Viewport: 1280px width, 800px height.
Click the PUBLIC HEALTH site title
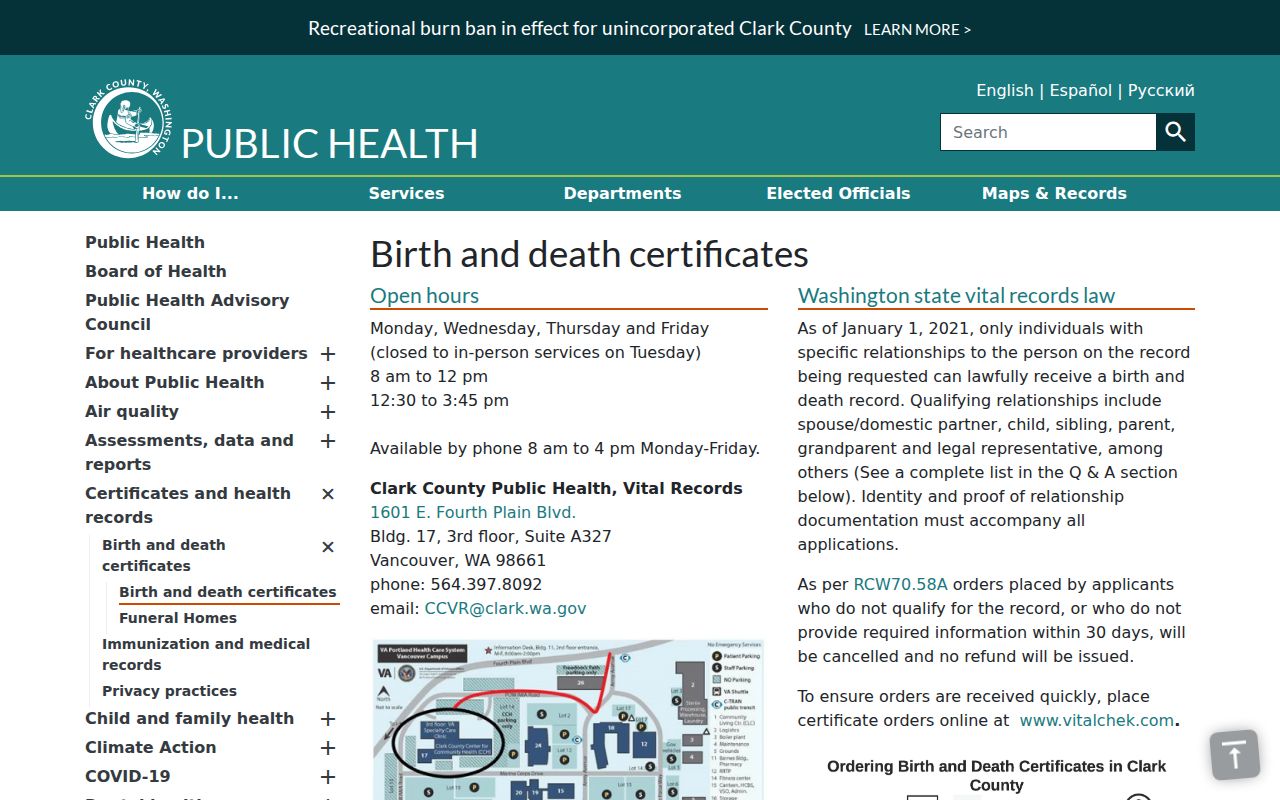(329, 144)
